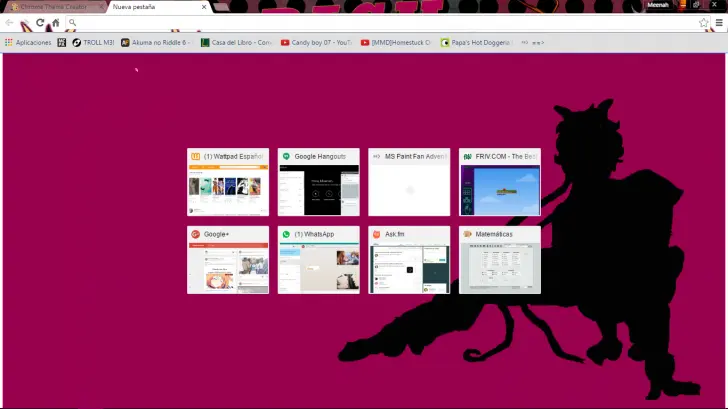Open the Google Hangouts tile
Viewport: 728px width, 409px height.
click(x=318, y=182)
